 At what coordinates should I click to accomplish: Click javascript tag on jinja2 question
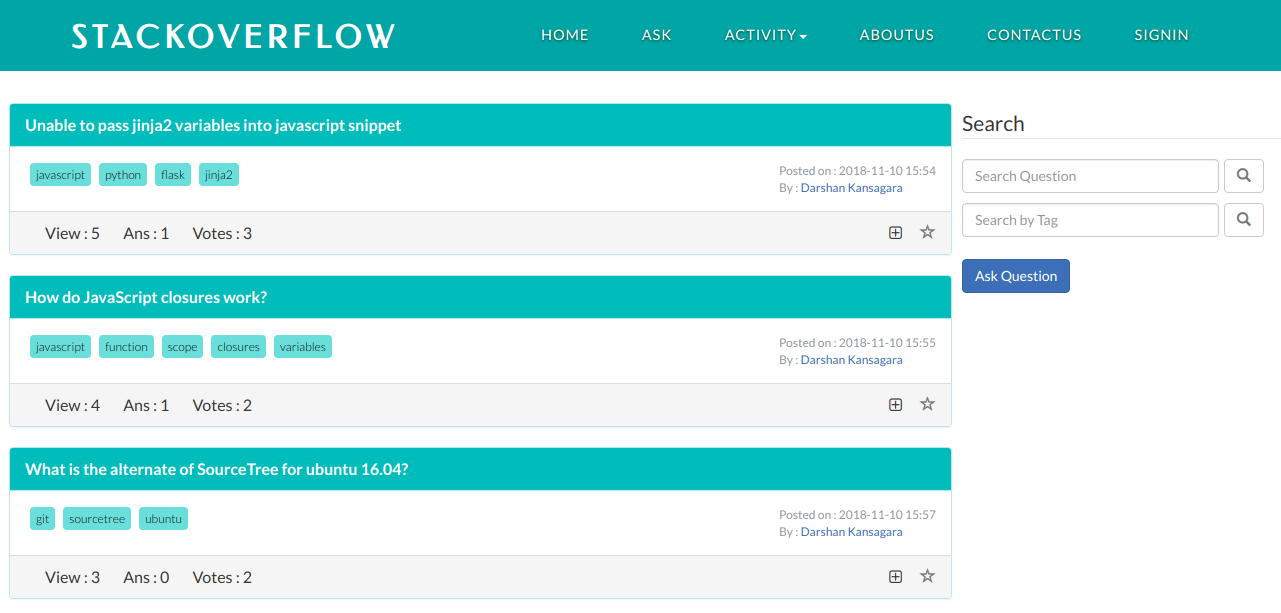tap(60, 175)
